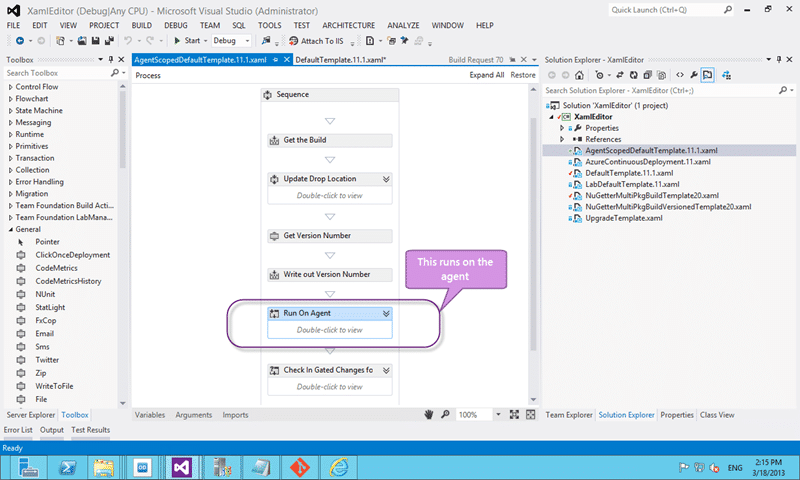Open Internet Explorer from the taskbar
The image size is (800, 480).
[x=339, y=467]
